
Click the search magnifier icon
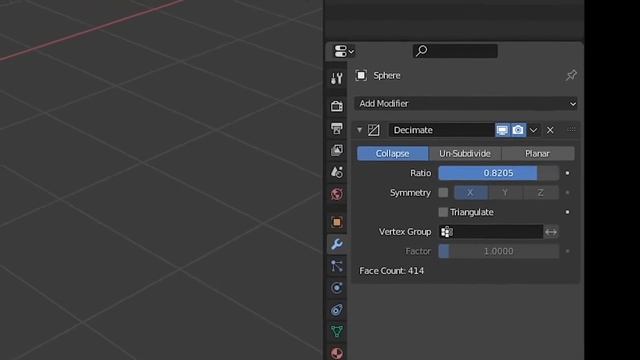(x=422, y=51)
